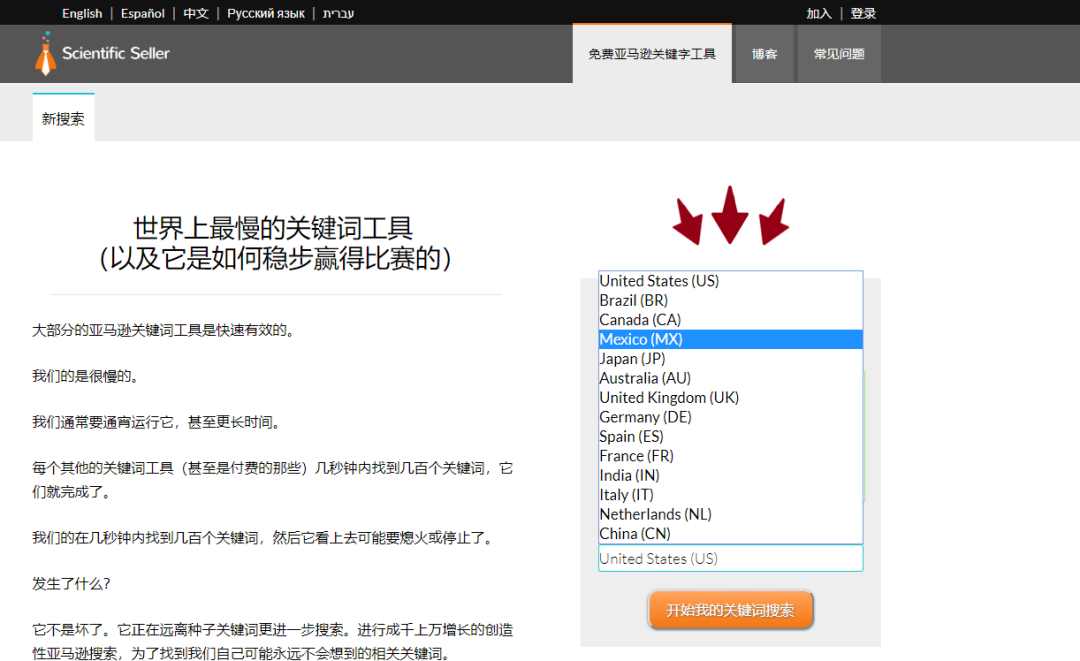The width and height of the screenshot is (1080, 661).
Task: Select Brazil (BR) in the list
Action: (633, 300)
